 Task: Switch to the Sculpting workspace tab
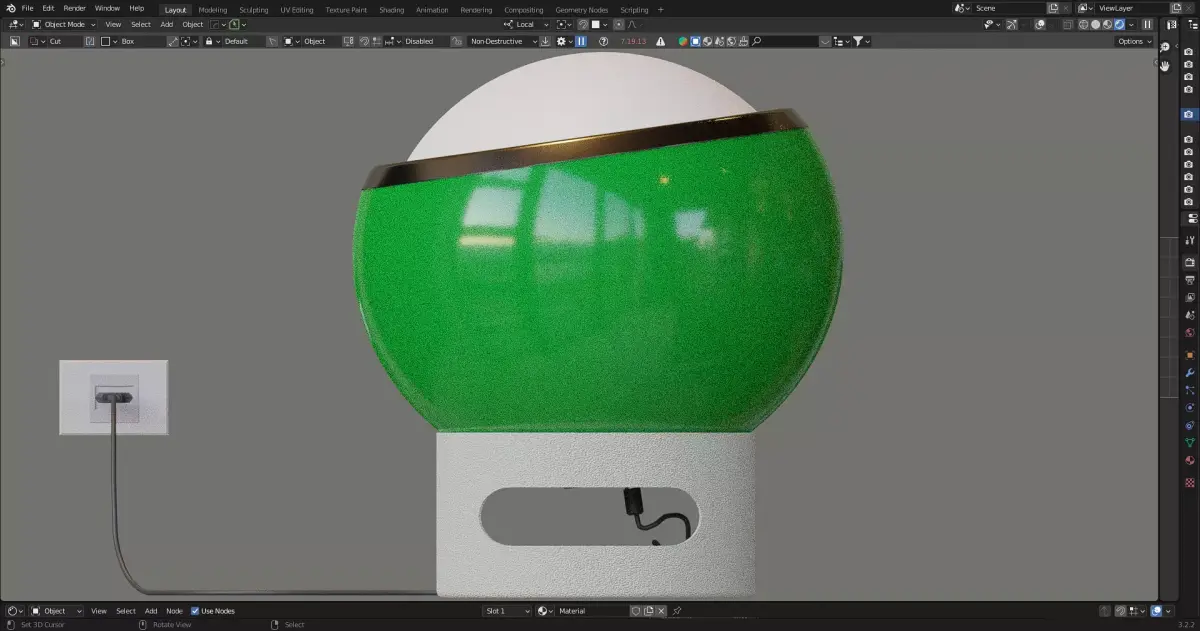coord(254,9)
